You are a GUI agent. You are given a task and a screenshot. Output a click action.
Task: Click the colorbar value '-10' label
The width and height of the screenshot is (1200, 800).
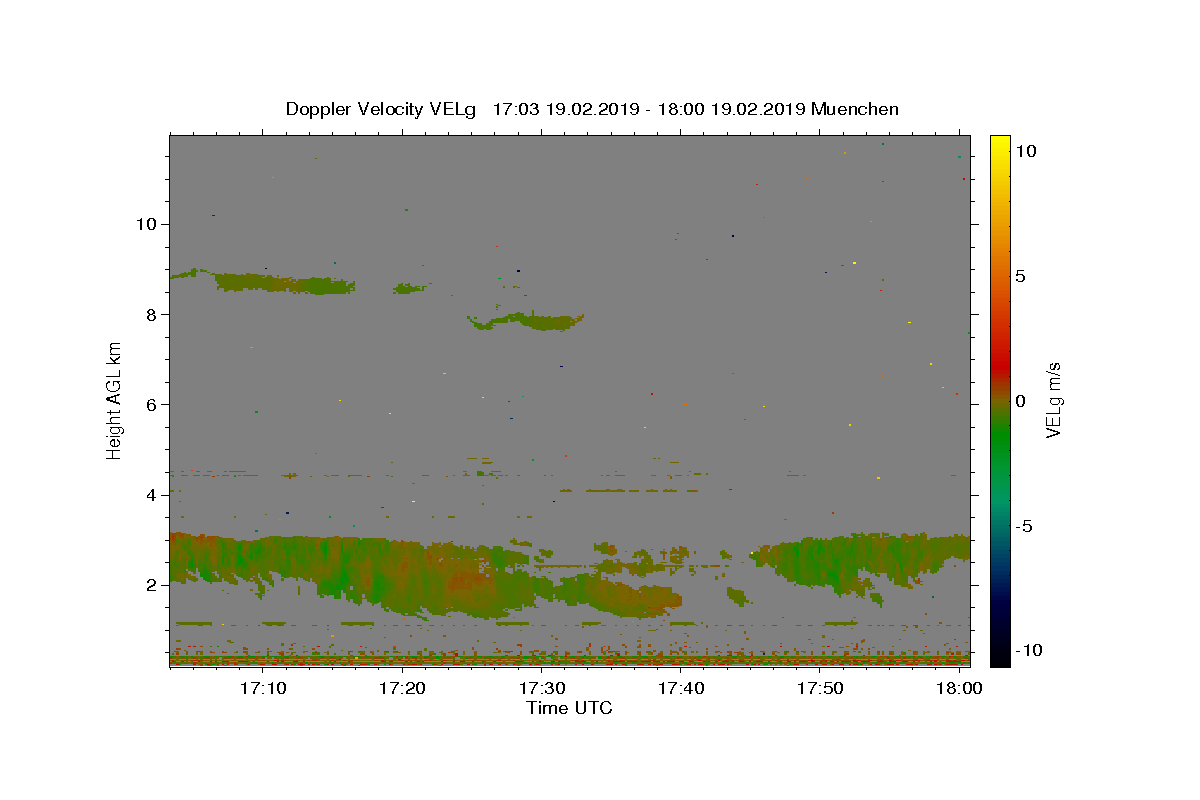[x=1028, y=651]
